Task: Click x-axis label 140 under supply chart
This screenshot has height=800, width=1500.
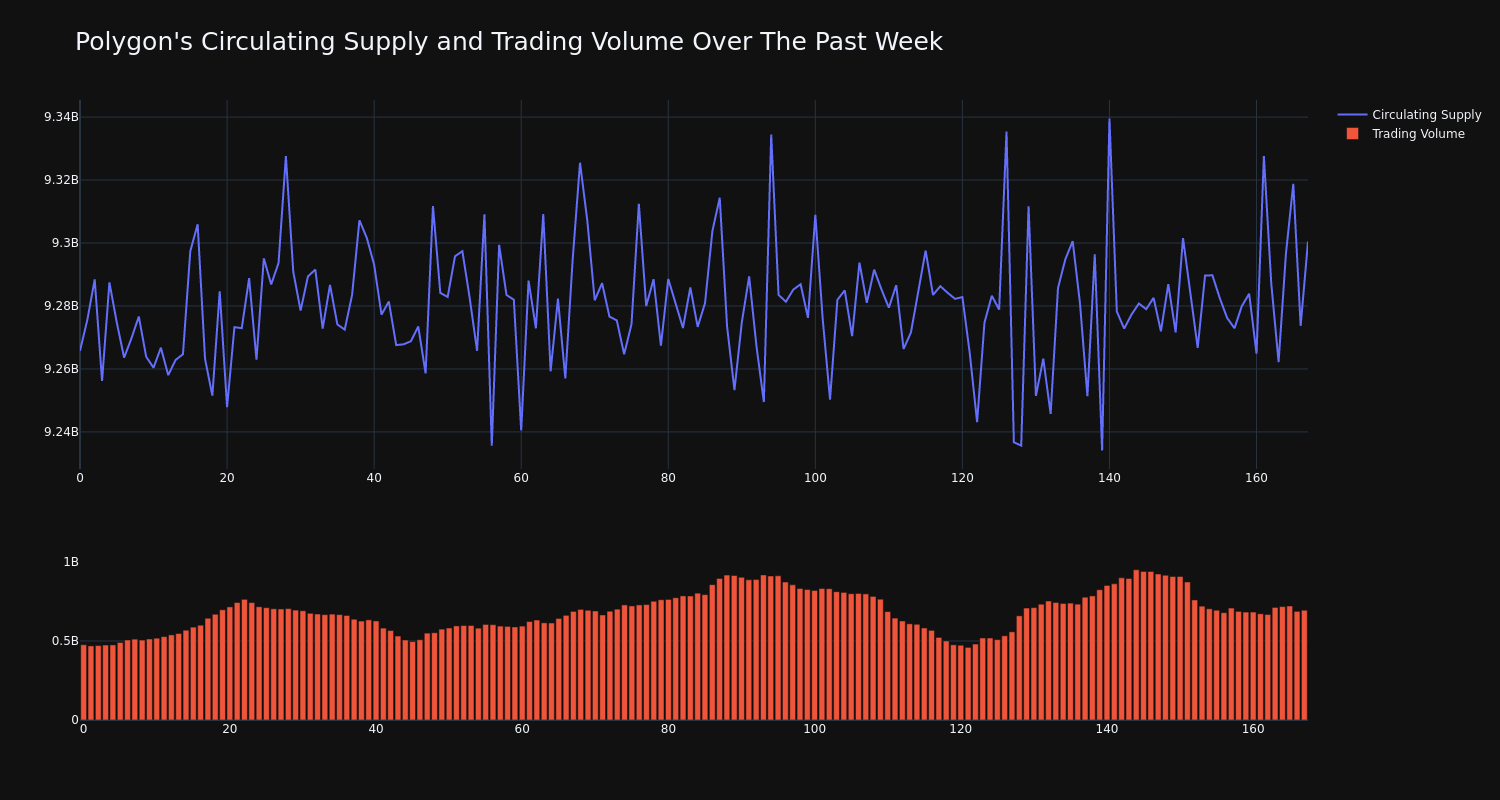Action: (x=1109, y=478)
